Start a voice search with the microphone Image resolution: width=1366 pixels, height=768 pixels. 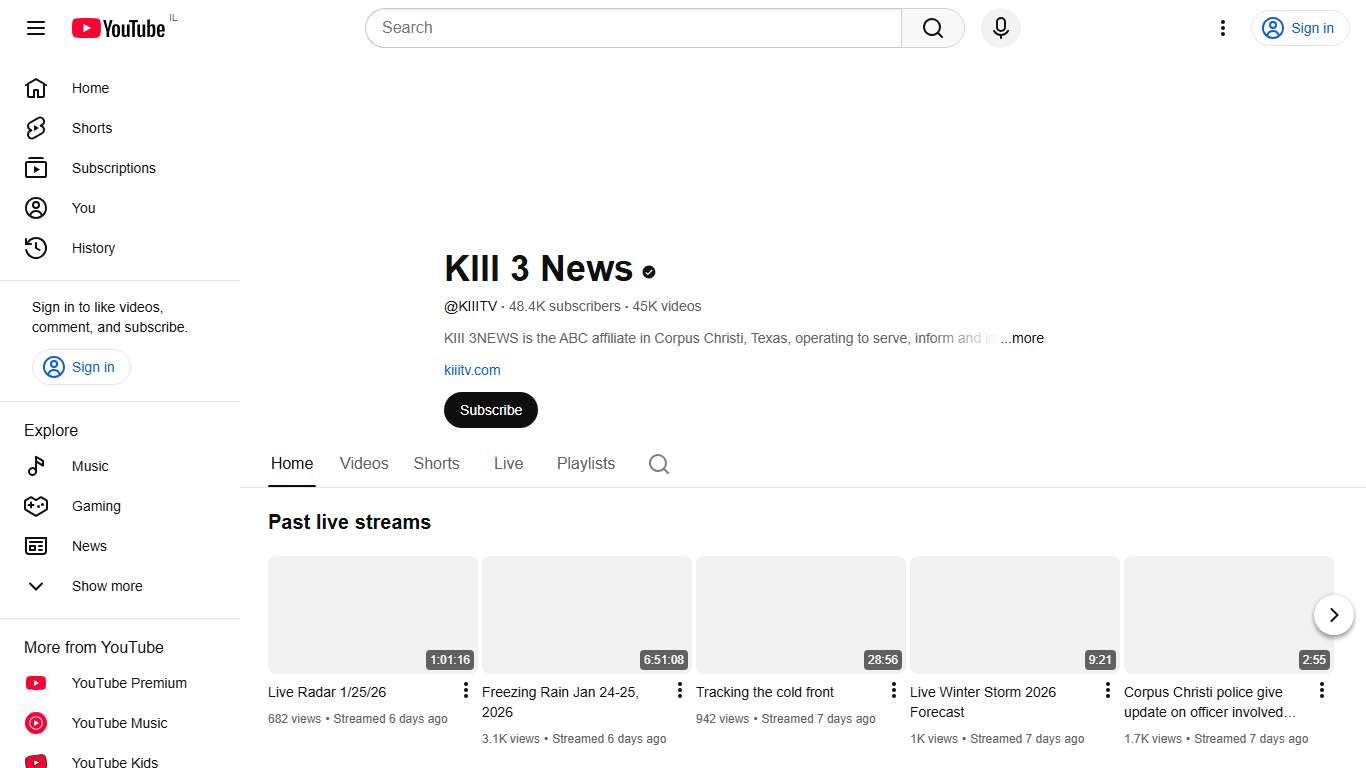pos(1000,28)
